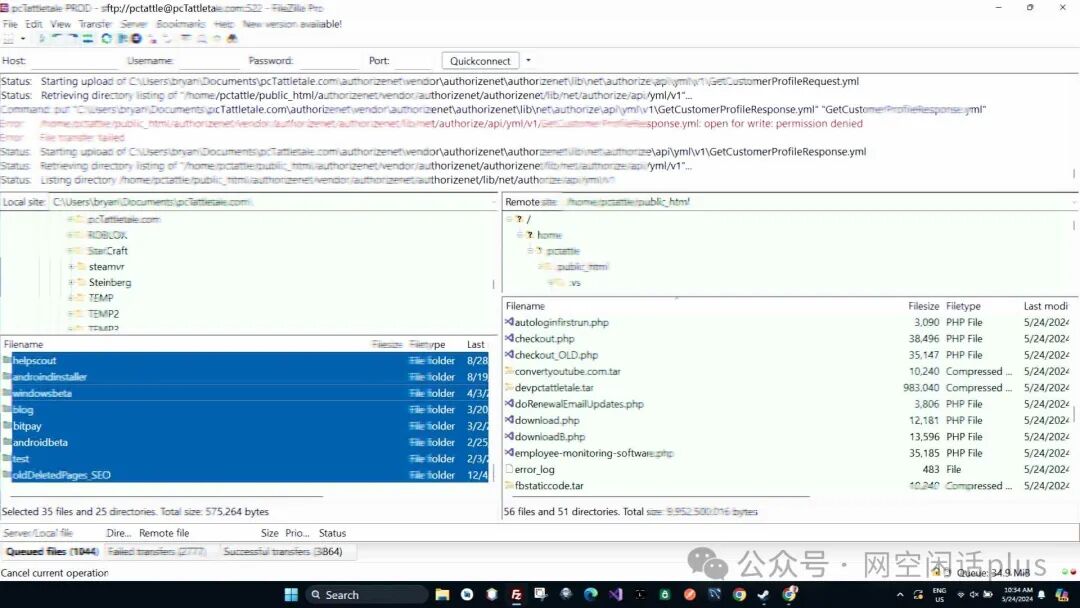Open the Server menu

(134, 23)
